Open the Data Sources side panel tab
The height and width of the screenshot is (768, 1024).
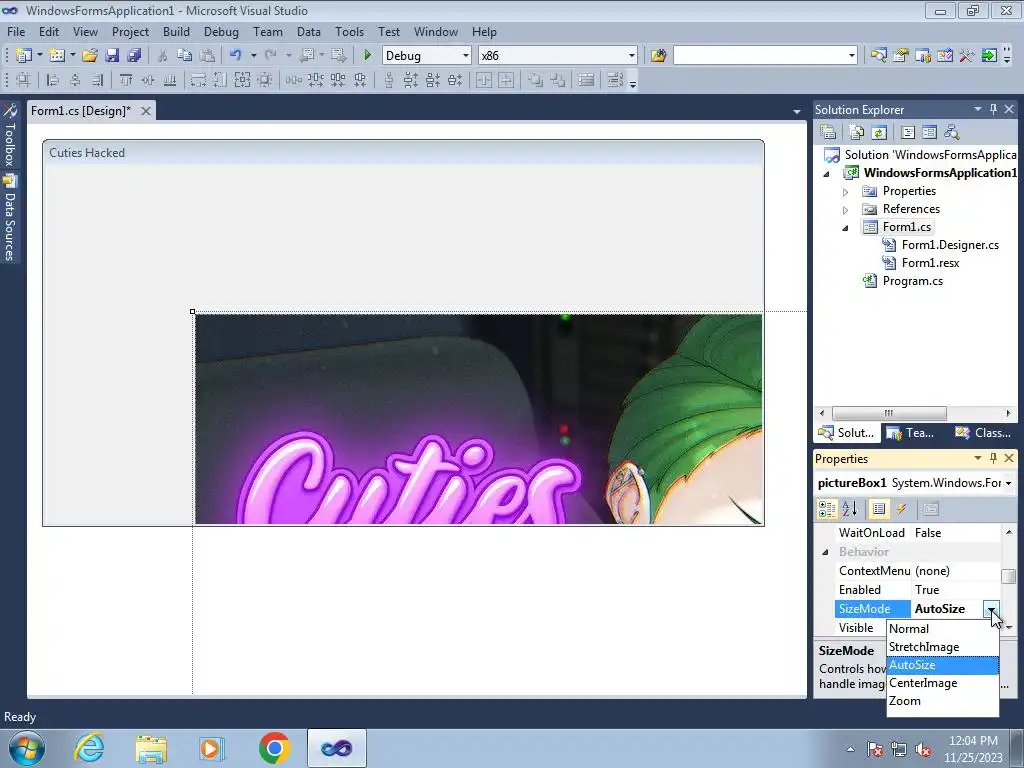tap(10, 218)
